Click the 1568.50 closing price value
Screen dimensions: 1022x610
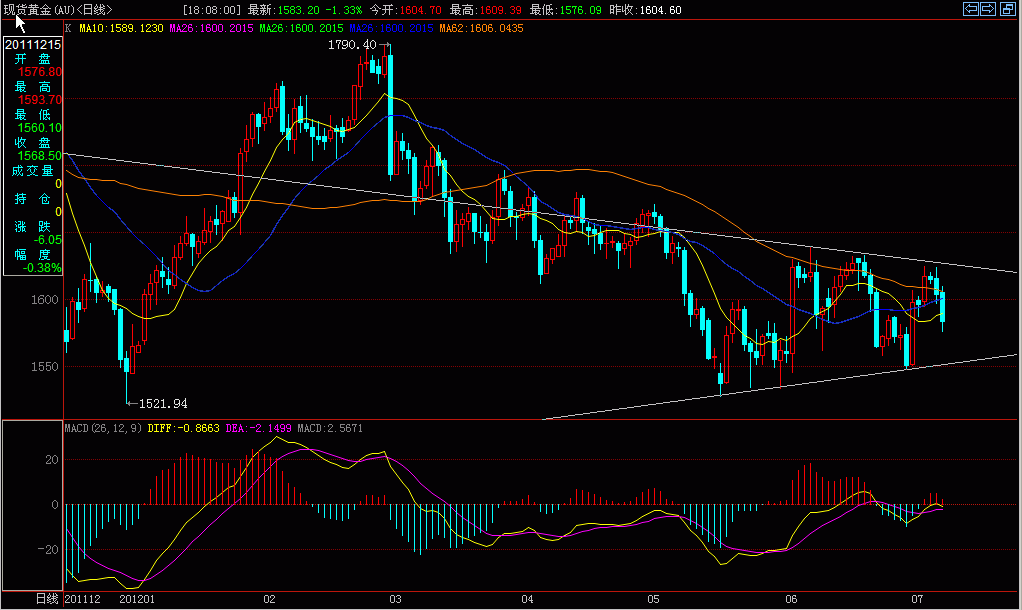(39, 156)
